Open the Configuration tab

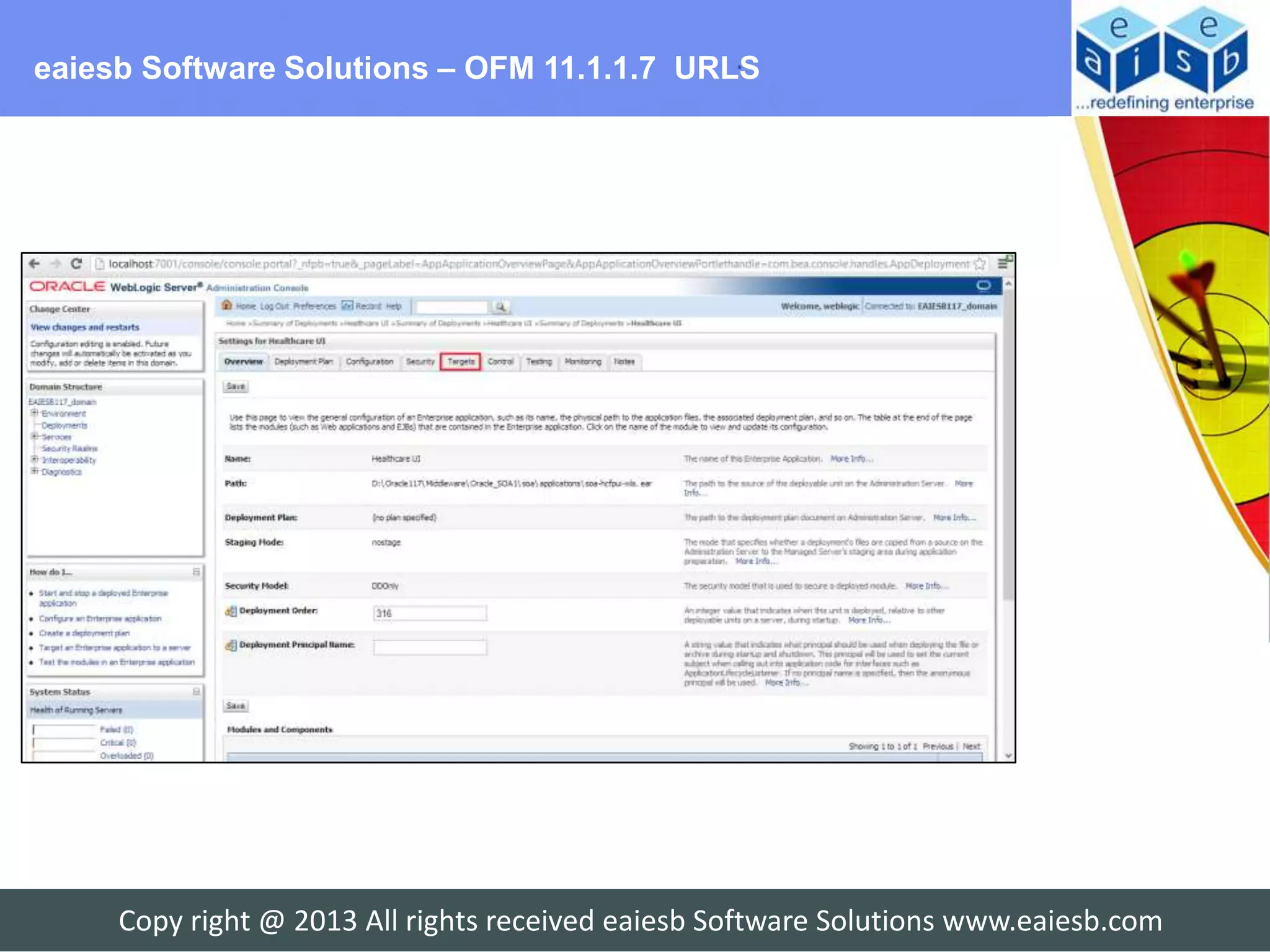[370, 361]
